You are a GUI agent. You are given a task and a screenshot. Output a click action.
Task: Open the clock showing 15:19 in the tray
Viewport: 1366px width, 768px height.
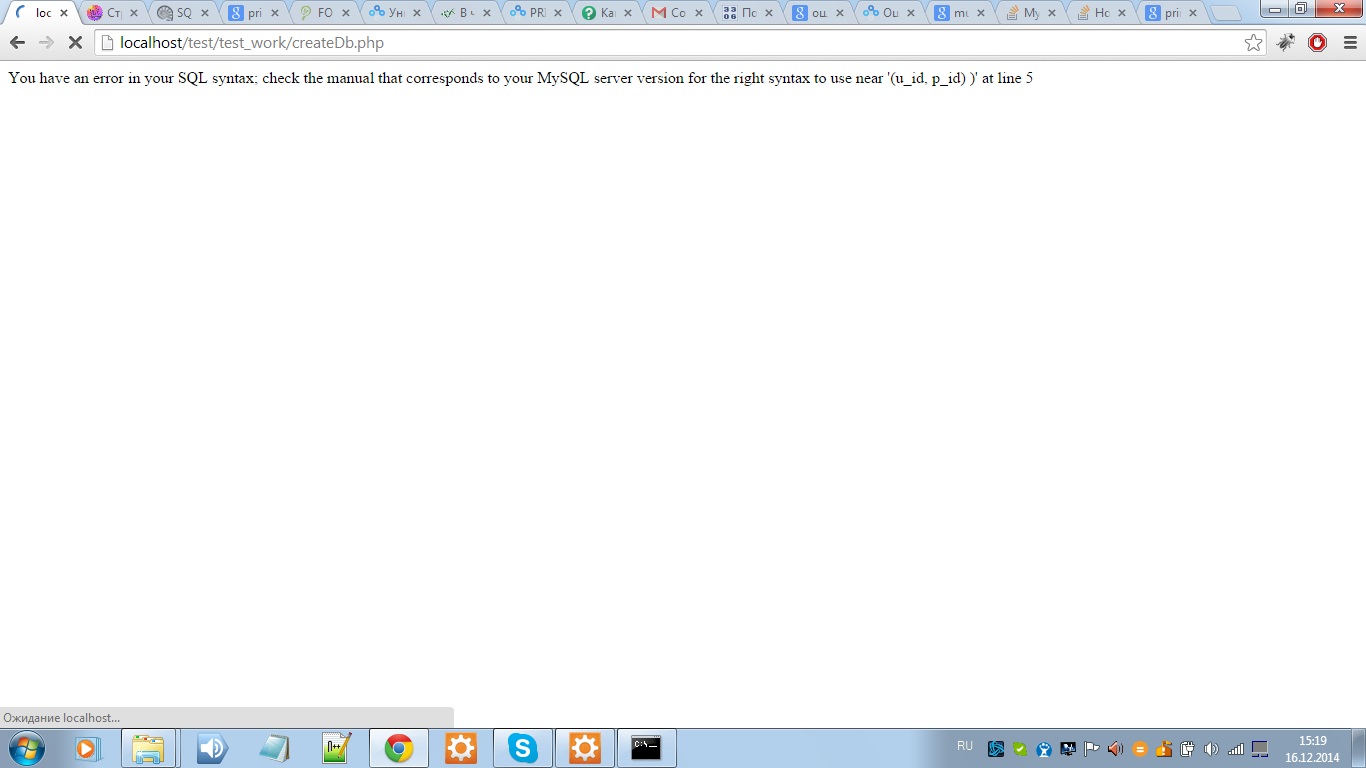pos(1312,748)
